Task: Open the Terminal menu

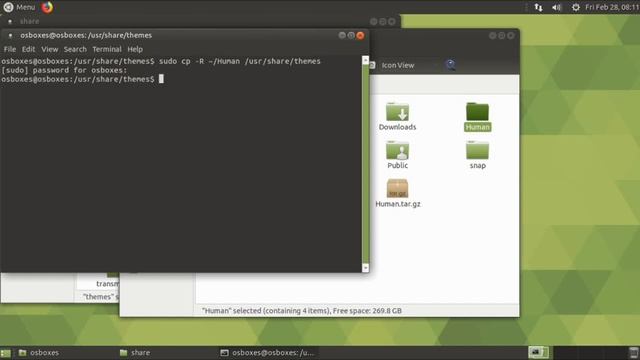Action: (x=107, y=49)
